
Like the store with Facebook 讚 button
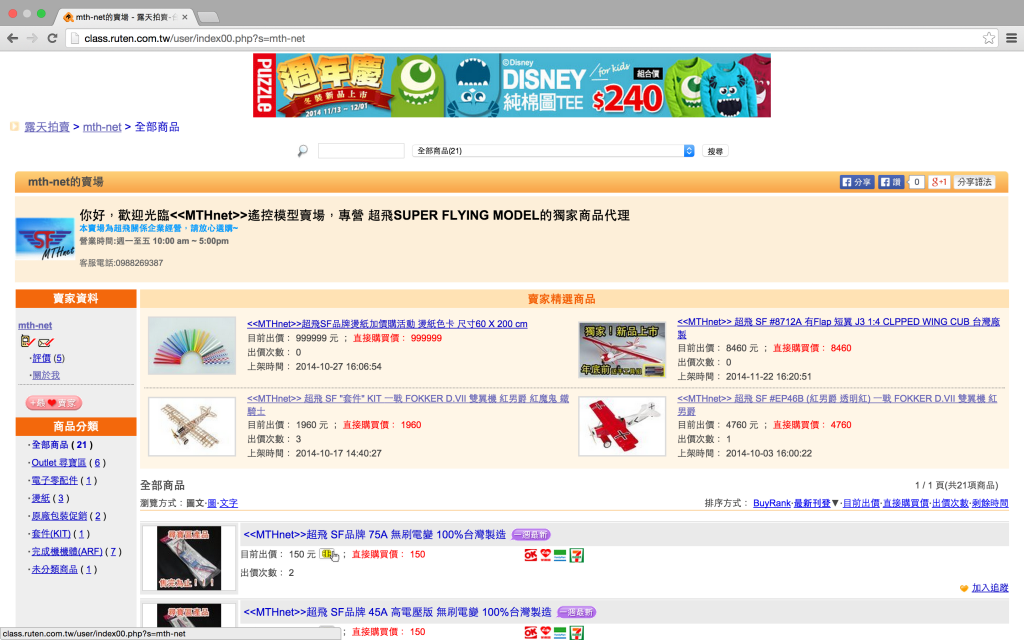891,182
